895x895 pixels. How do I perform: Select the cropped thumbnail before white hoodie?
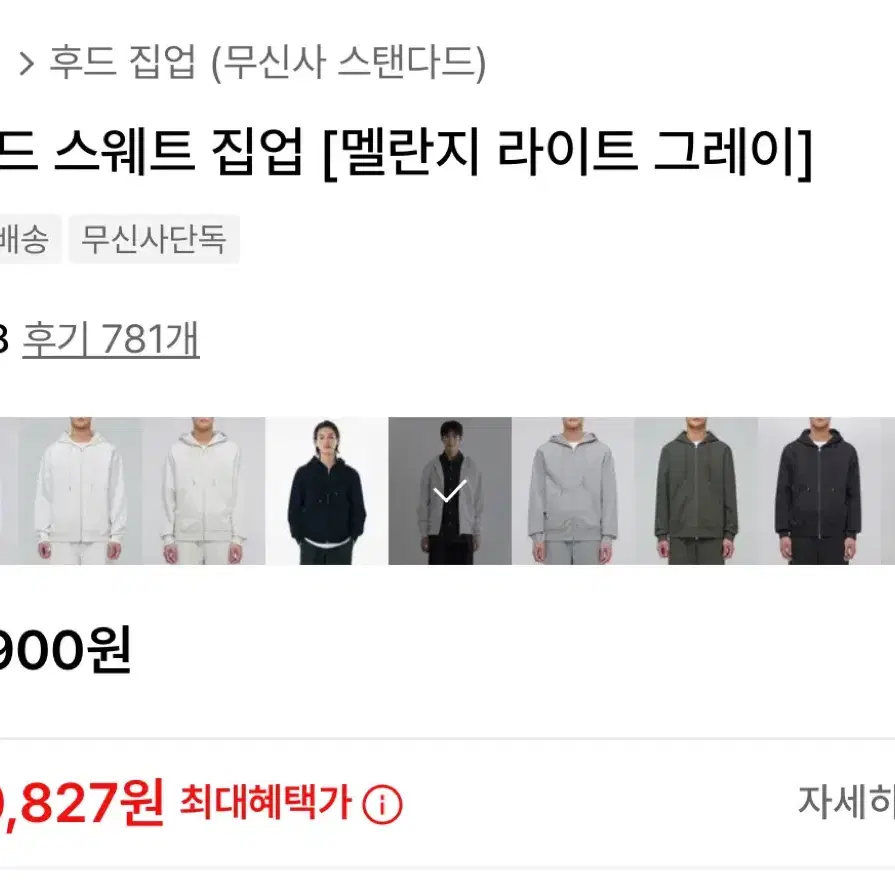(9, 491)
